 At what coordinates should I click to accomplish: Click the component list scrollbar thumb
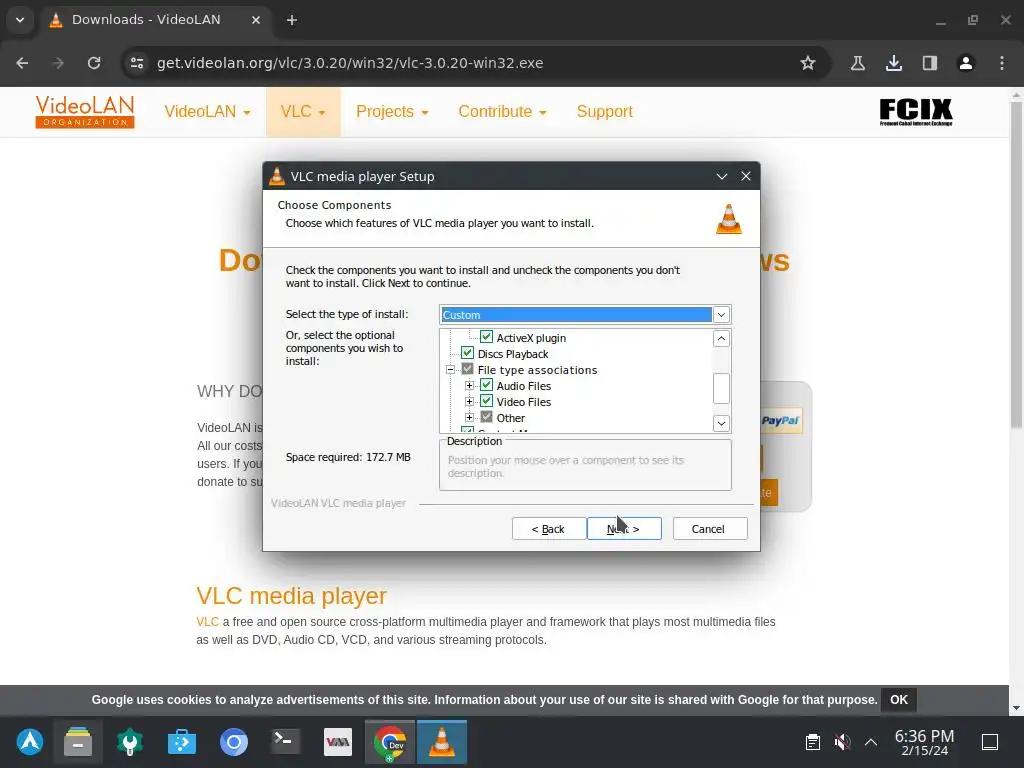(x=721, y=389)
